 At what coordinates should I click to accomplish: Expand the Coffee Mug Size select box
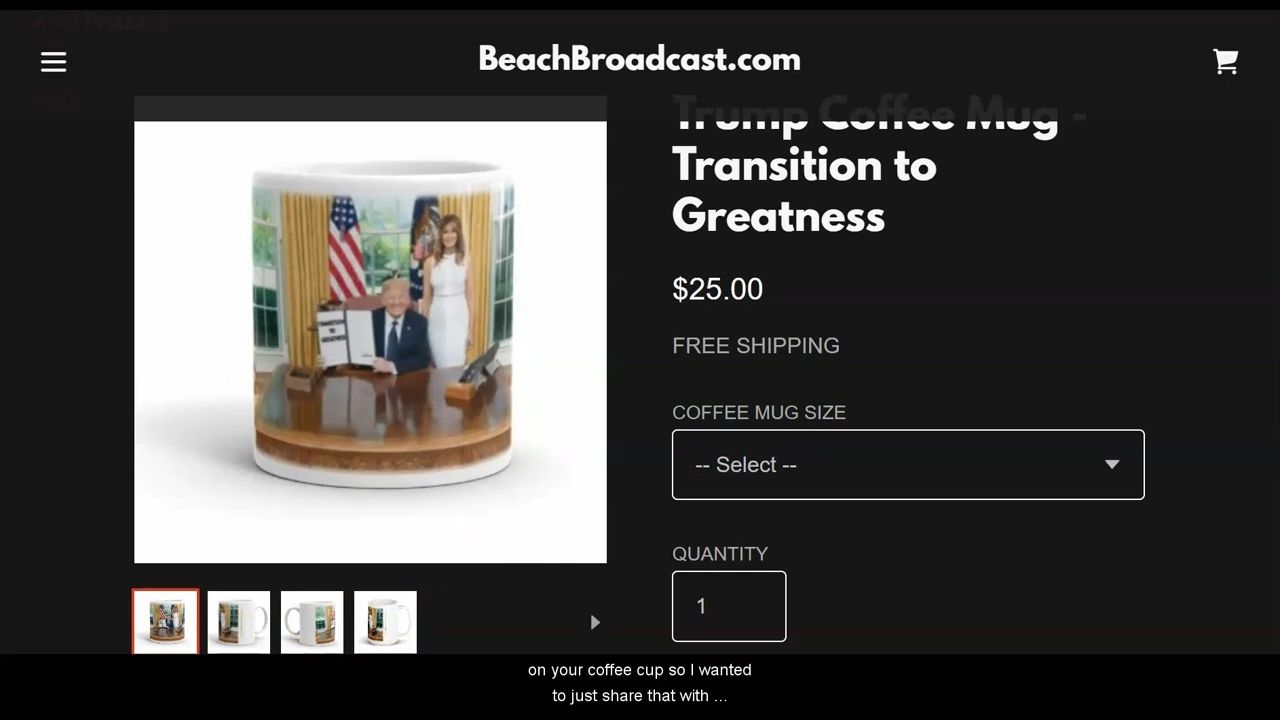click(908, 464)
